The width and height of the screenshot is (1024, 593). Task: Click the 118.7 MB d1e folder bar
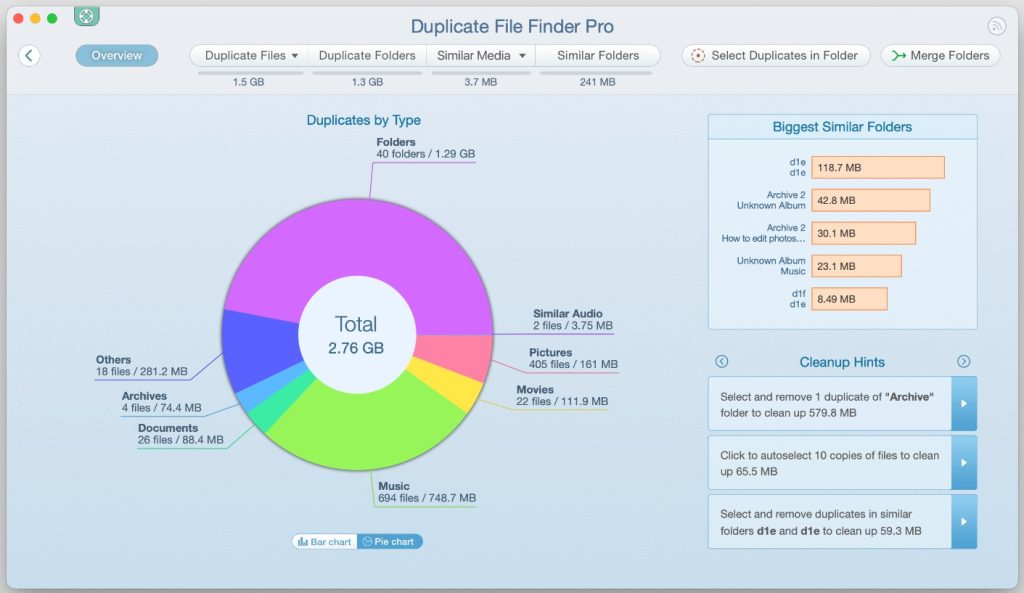tap(878, 167)
